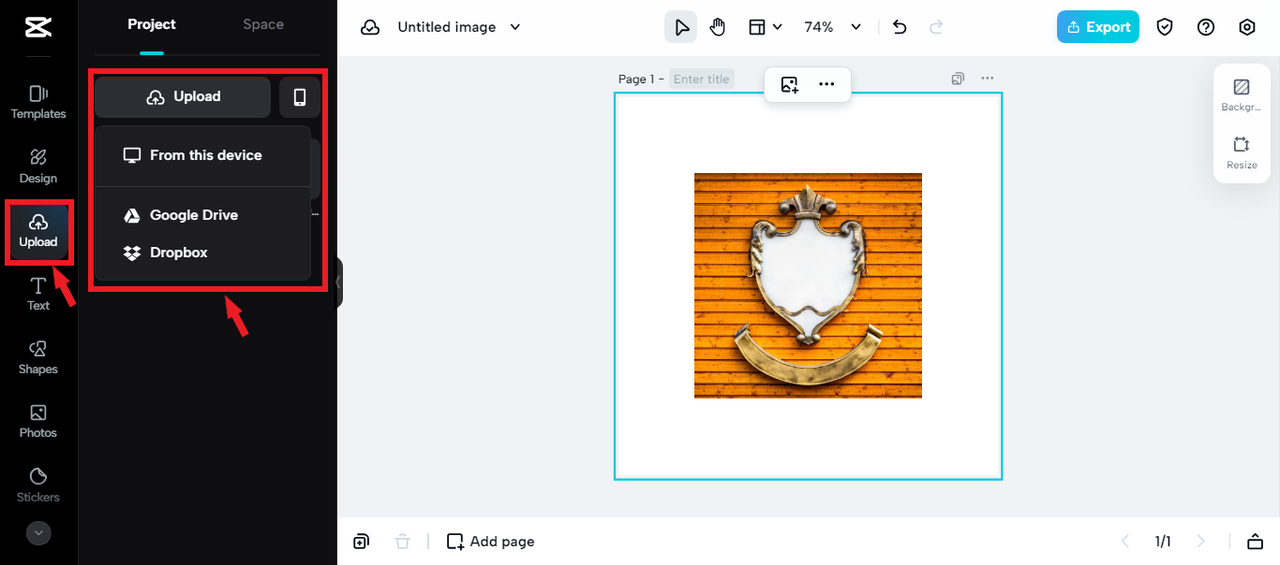Screen dimensions: 1280x565
Task: Expand more sidebar tools with down-chevron circle
Action: click(38, 533)
